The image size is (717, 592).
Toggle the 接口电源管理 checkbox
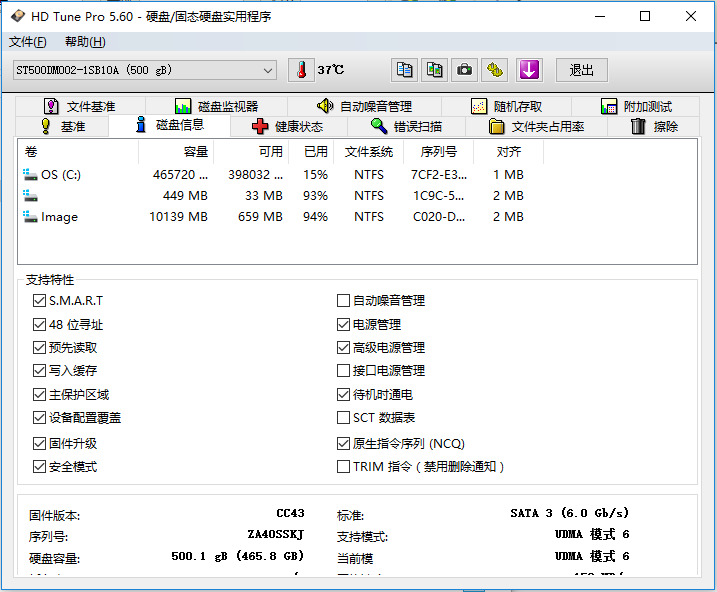point(343,370)
